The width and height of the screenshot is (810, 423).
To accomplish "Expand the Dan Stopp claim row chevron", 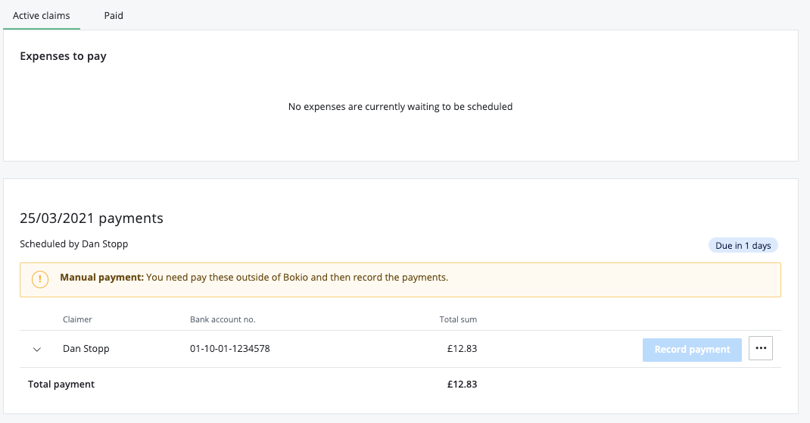I will pyautogui.click(x=37, y=349).
